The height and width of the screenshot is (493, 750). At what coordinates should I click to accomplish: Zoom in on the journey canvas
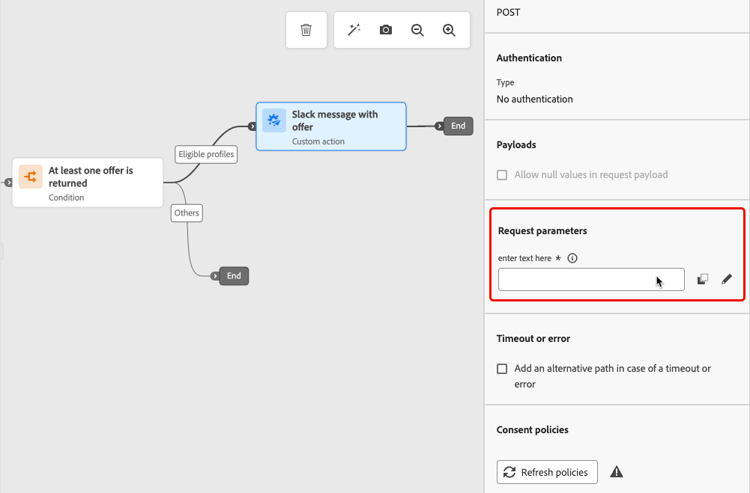click(449, 30)
